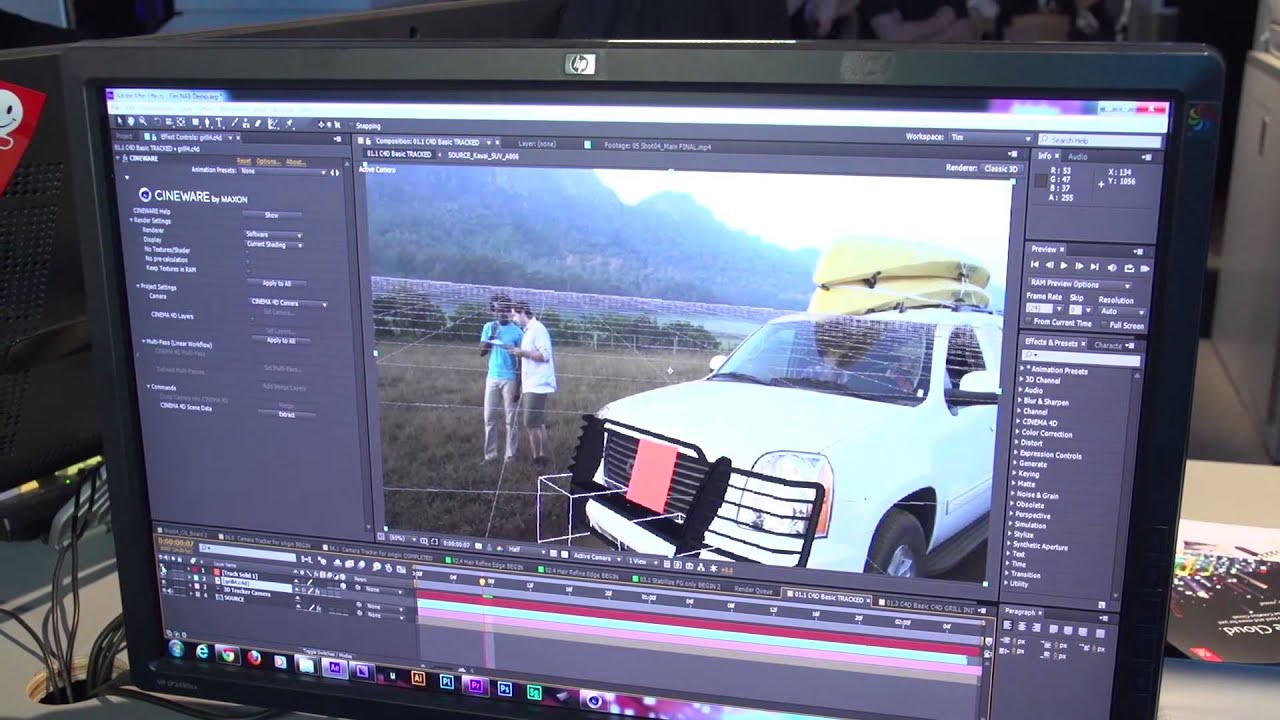Click the Info panel color sample swatch

[x=1041, y=181]
